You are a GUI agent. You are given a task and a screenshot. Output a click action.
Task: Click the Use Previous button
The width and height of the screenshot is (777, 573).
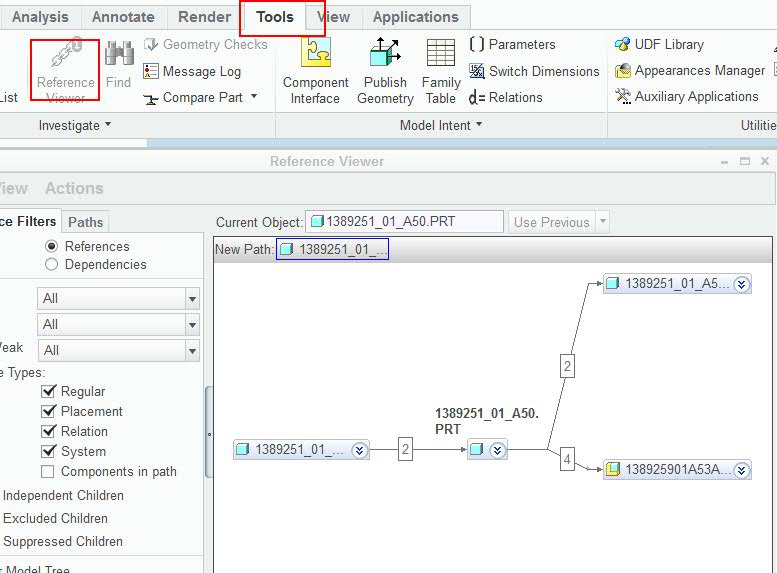552,222
